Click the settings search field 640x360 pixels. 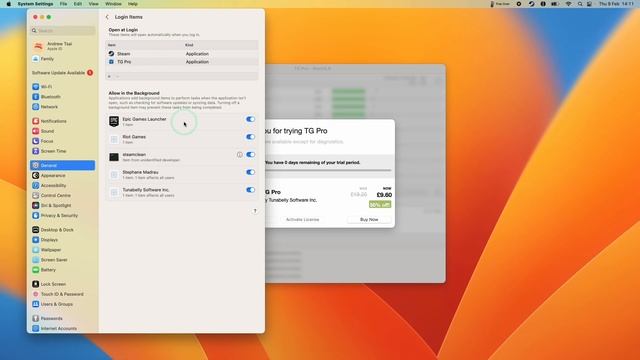click(x=63, y=31)
